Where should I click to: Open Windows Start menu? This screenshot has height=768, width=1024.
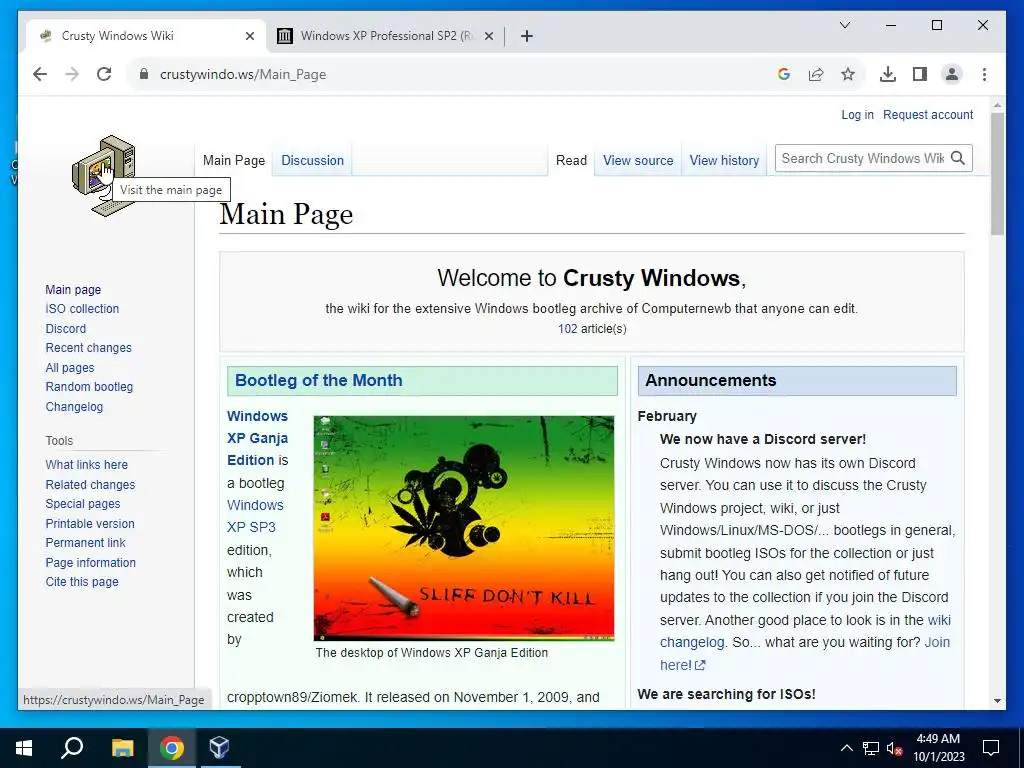24,748
